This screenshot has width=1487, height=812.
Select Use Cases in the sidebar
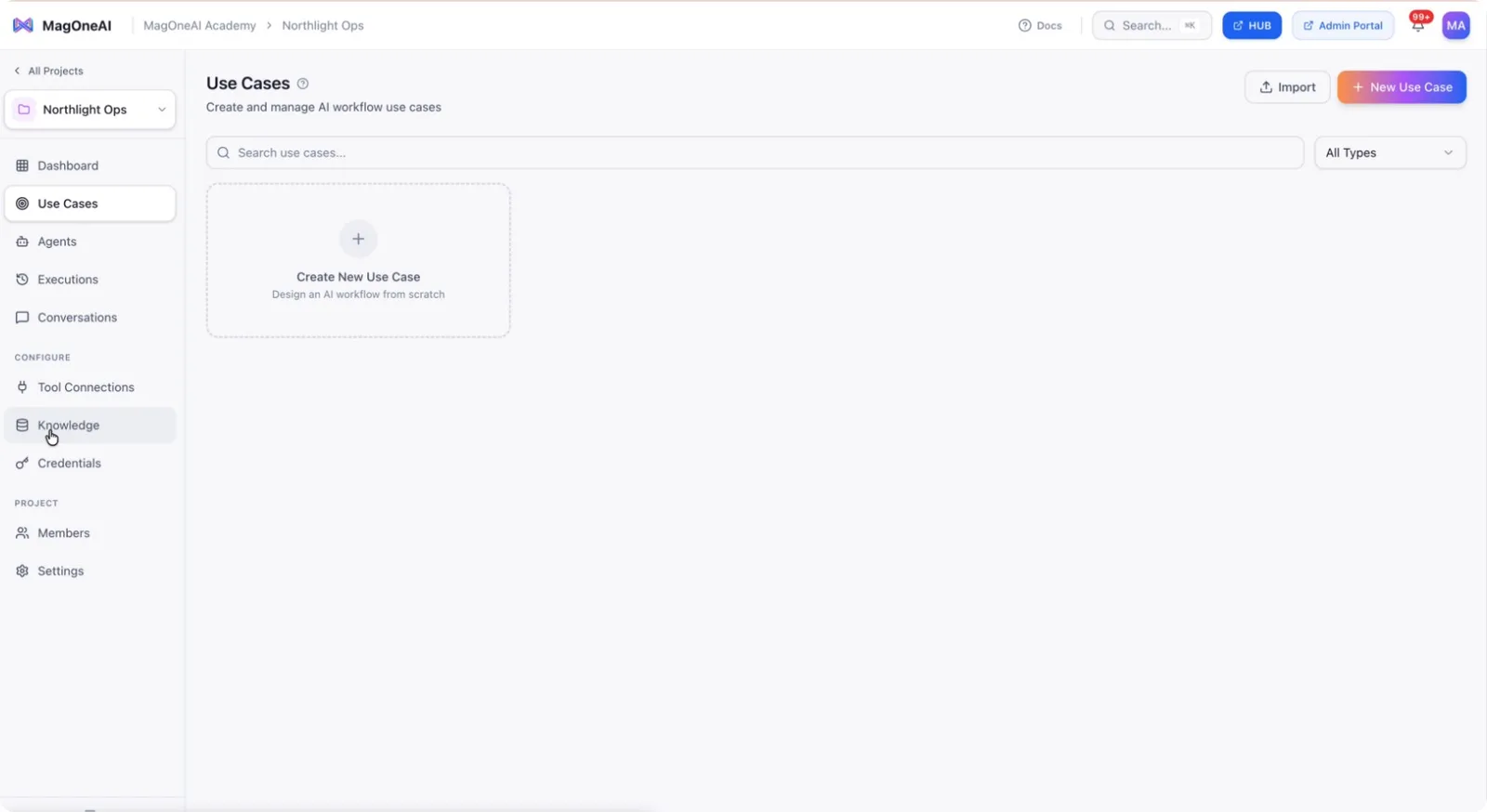(90, 203)
